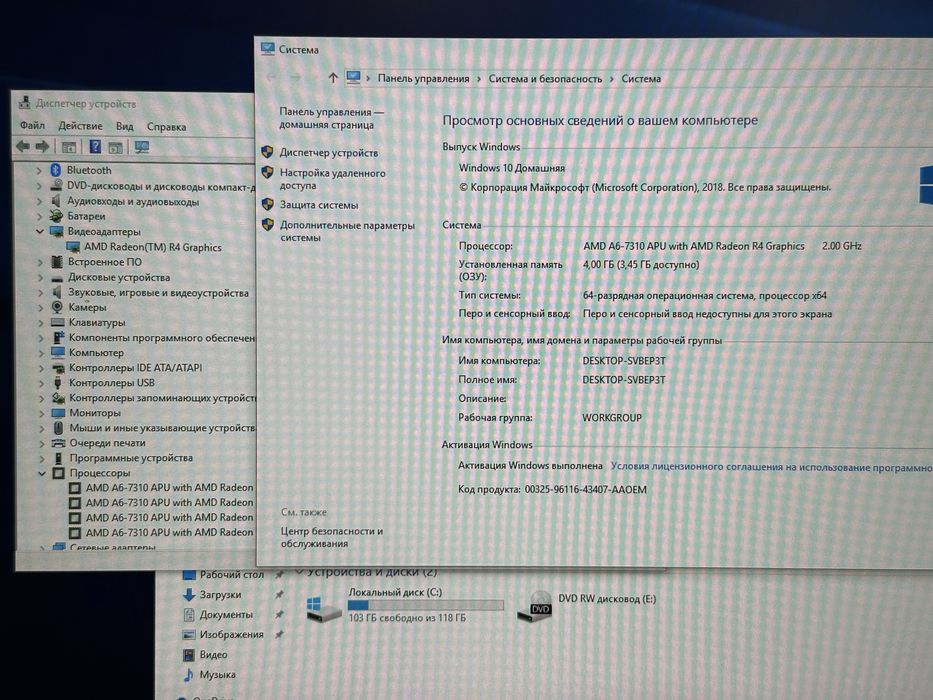Open Центр безопасности и обслуживания link
Image resolution: width=933 pixels, height=700 pixels.
[331, 537]
